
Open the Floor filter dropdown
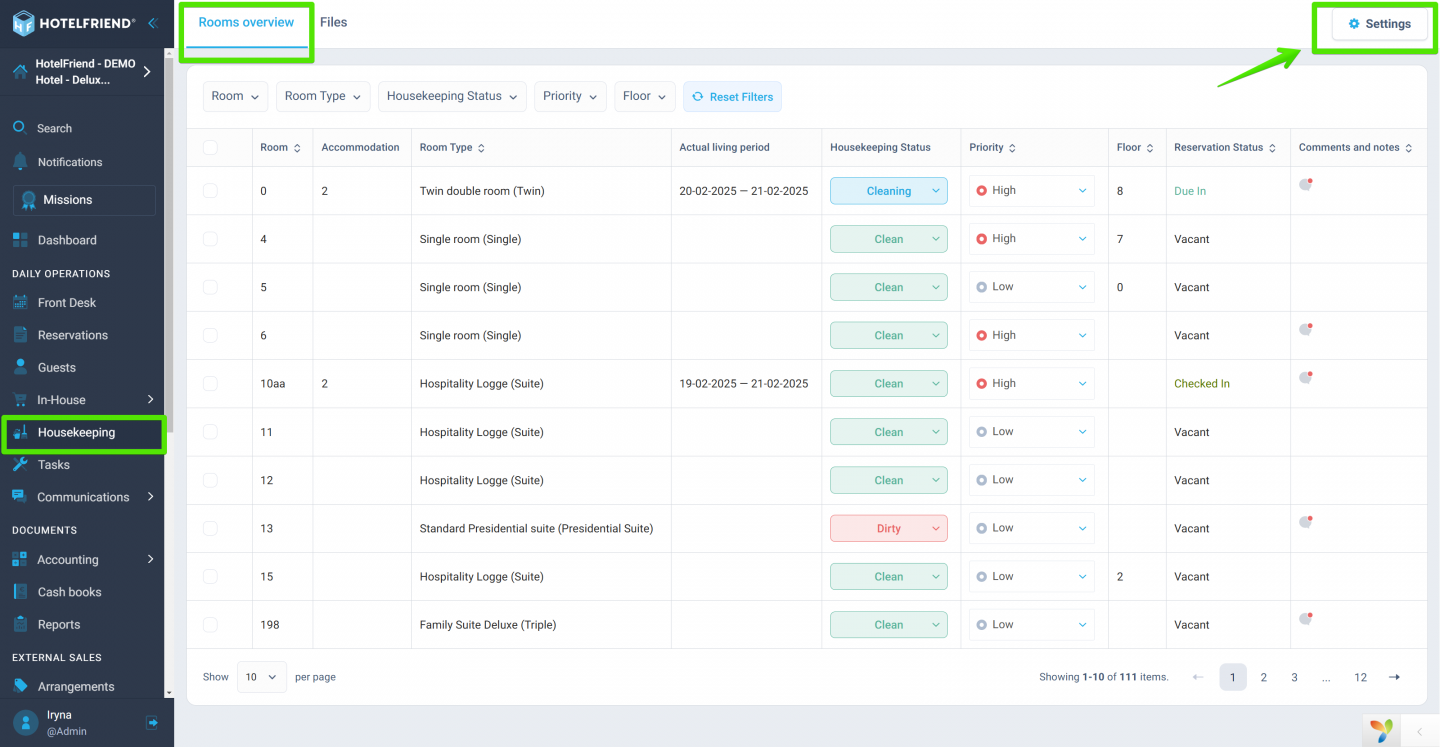pyautogui.click(x=645, y=96)
